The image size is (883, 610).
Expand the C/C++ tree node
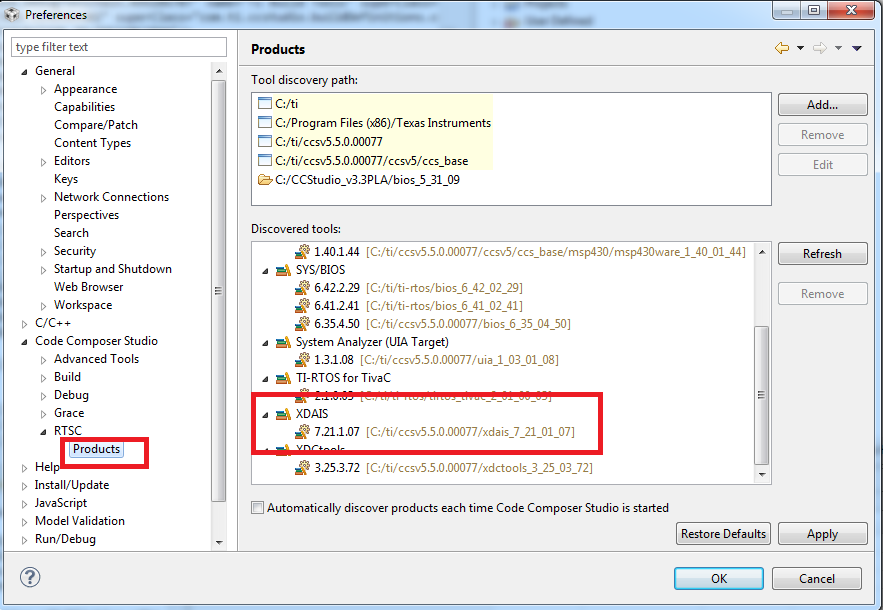(24, 323)
